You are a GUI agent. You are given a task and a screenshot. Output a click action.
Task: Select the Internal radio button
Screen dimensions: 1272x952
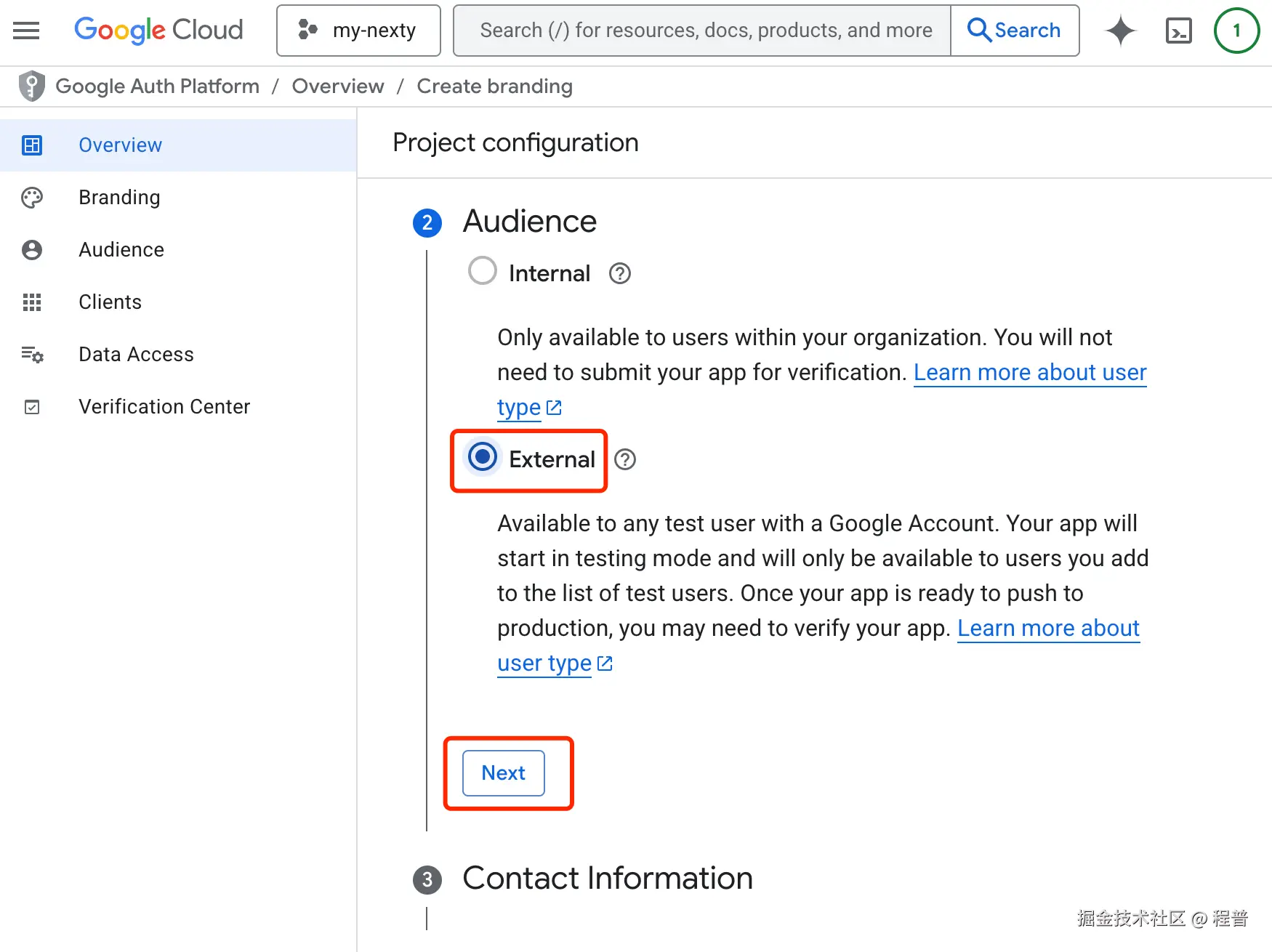click(483, 271)
